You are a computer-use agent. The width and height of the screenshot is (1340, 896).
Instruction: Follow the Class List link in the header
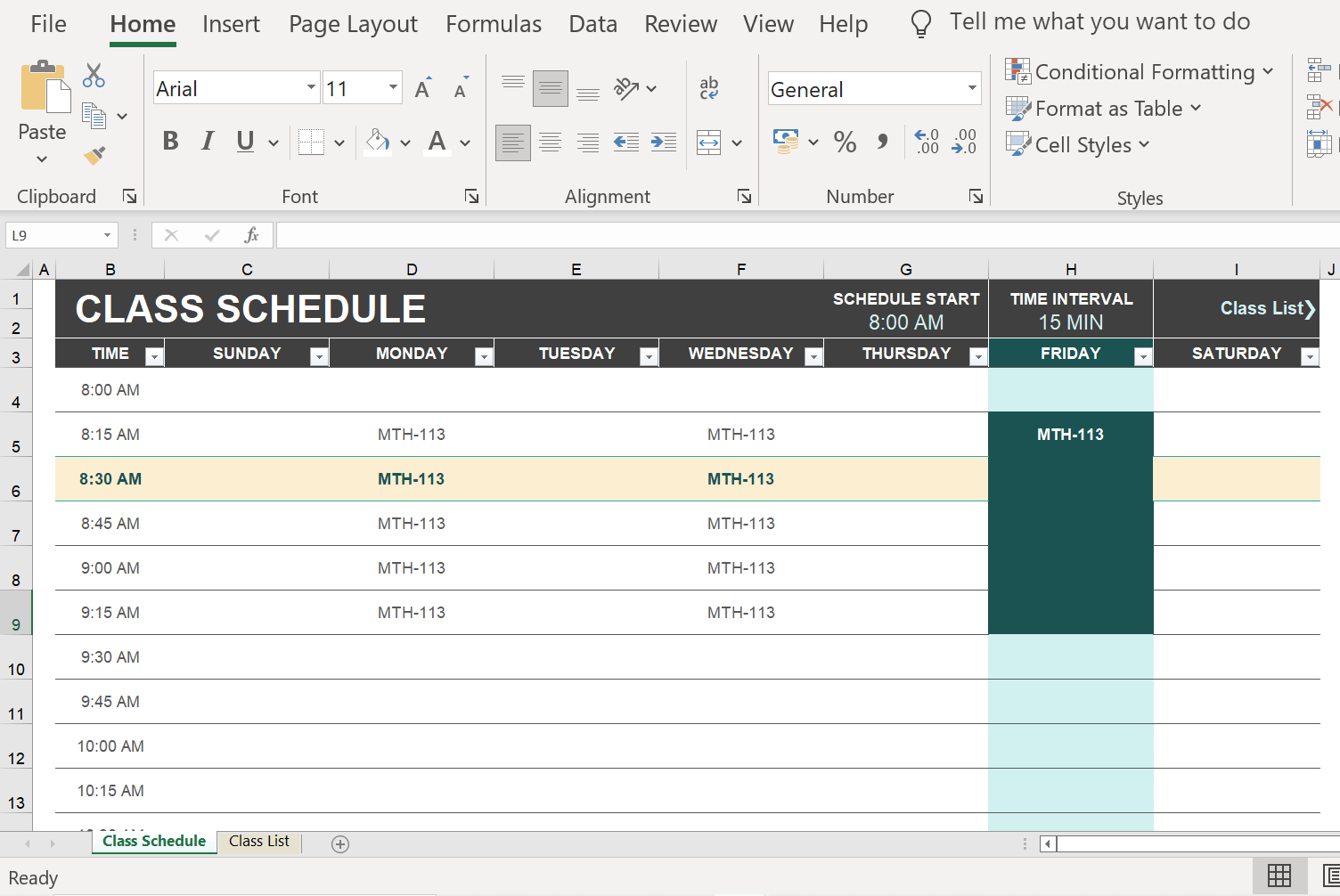[1265, 308]
